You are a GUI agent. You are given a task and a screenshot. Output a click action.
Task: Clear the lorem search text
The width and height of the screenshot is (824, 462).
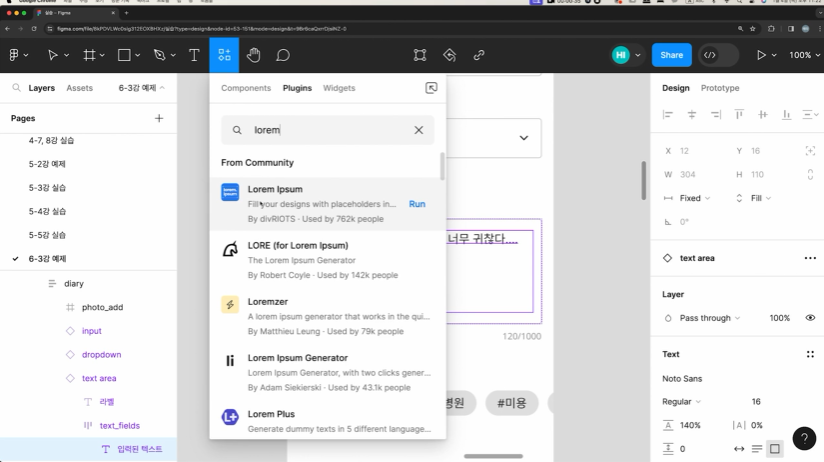pyautogui.click(x=418, y=130)
